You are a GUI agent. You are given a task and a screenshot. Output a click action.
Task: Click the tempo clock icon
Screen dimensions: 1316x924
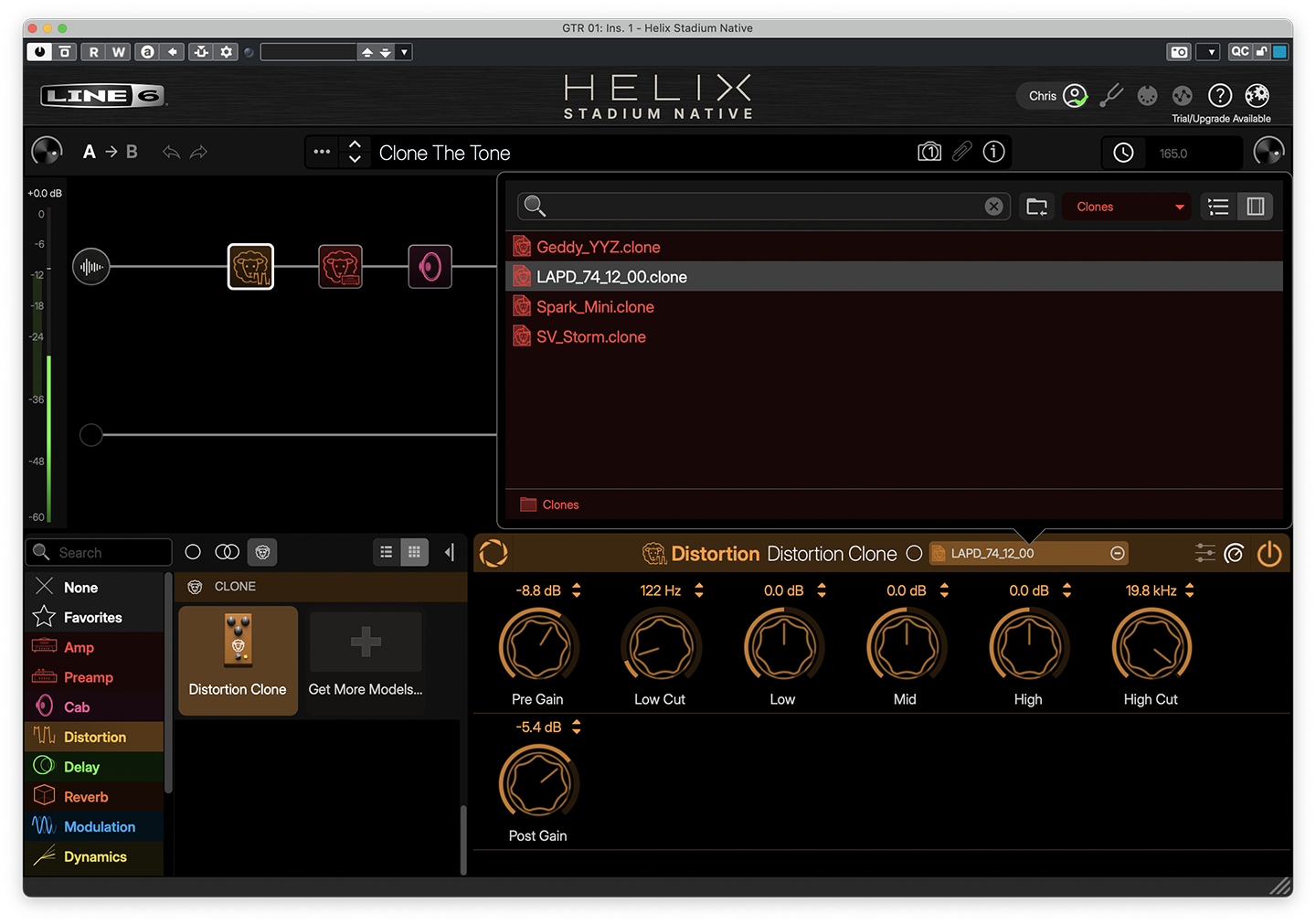1123,153
